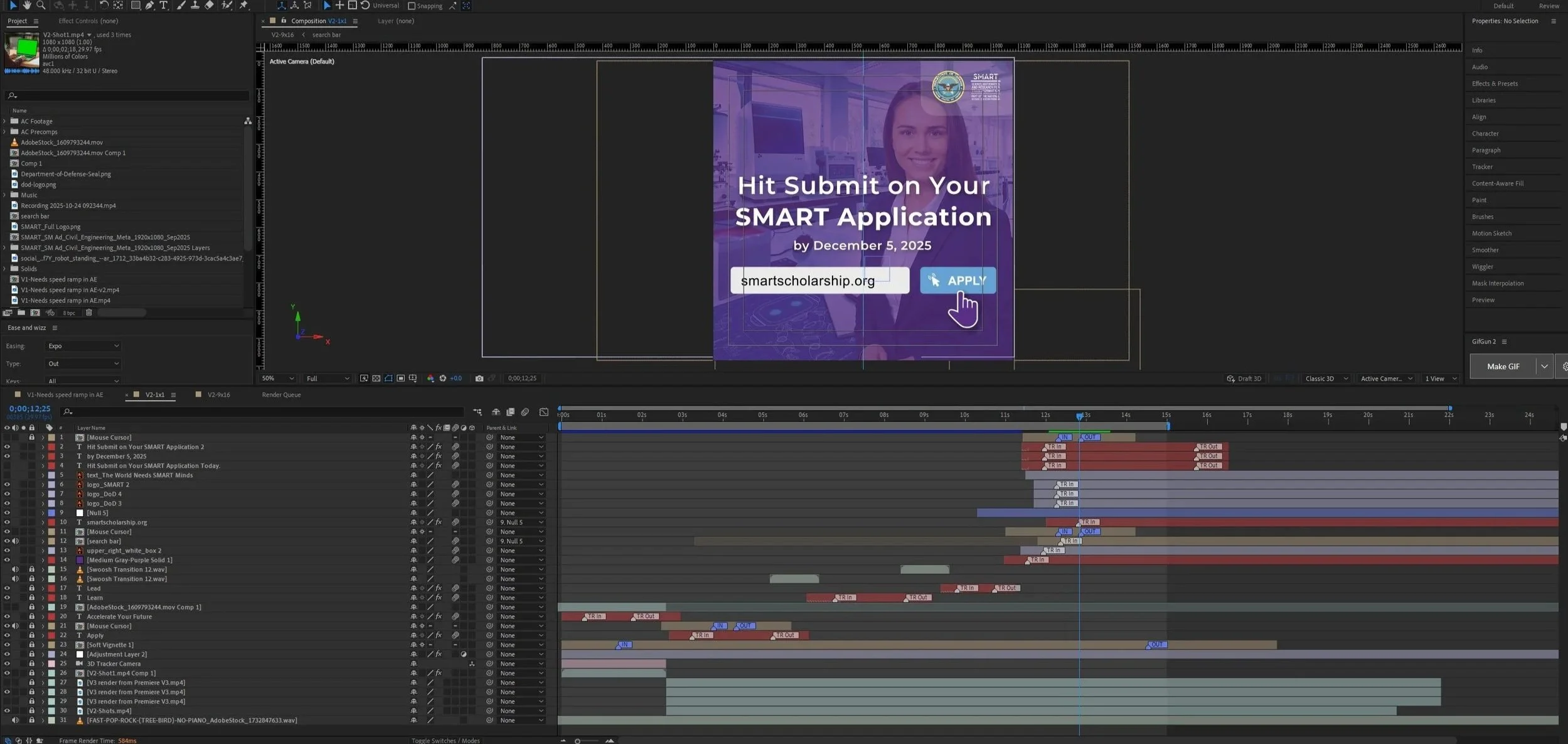Select the Eraser tool
Image resolution: width=1568 pixels, height=744 pixels.
tap(209, 5)
